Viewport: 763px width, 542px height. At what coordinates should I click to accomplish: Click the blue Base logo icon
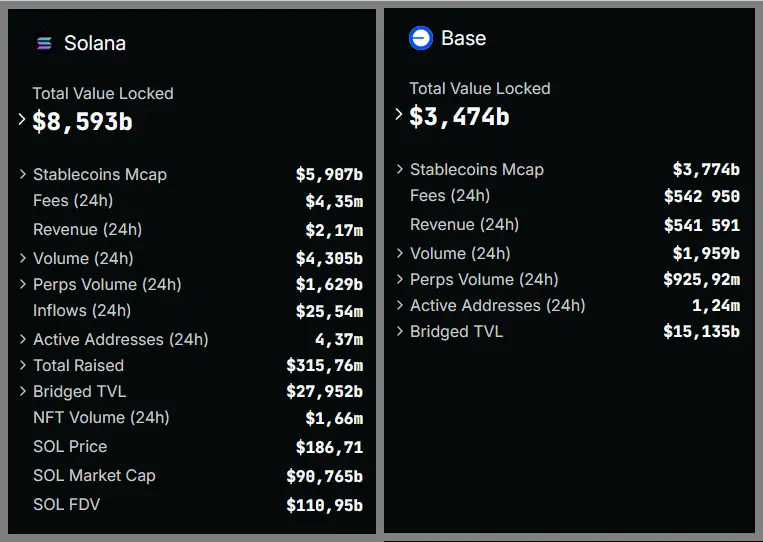[x=421, y=38]
